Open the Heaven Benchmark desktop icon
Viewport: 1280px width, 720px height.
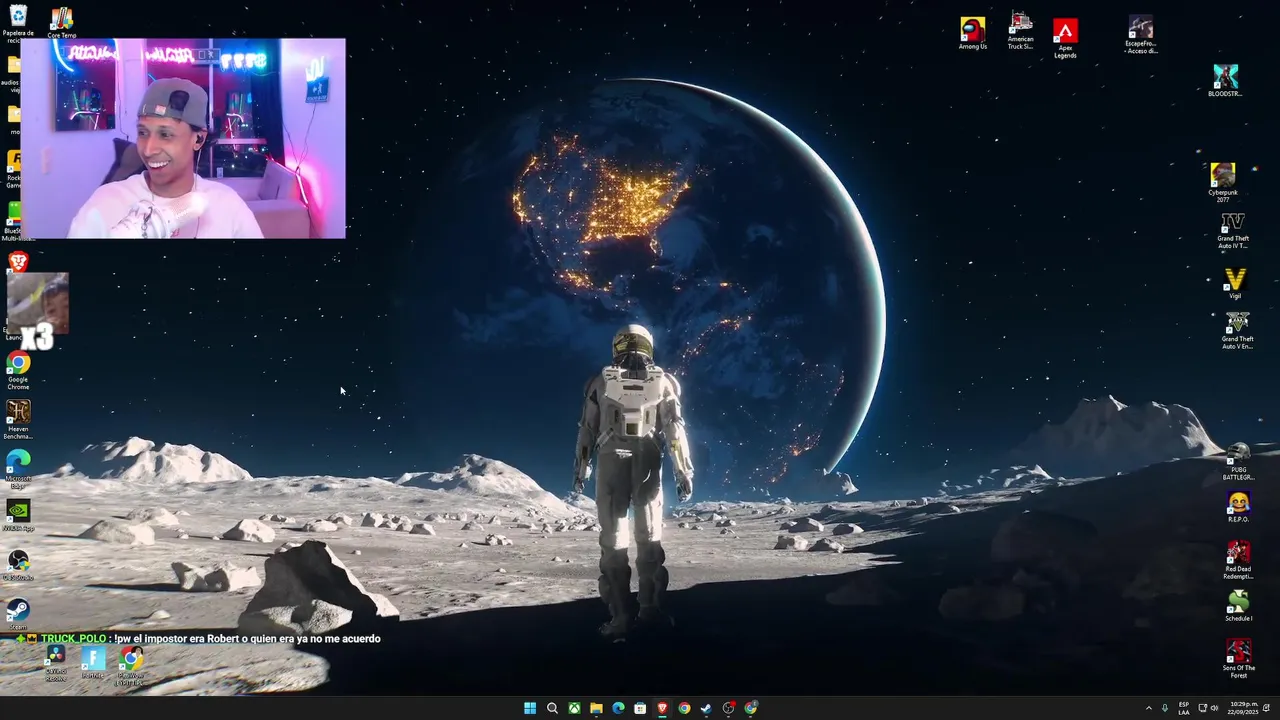coord(18,420)
